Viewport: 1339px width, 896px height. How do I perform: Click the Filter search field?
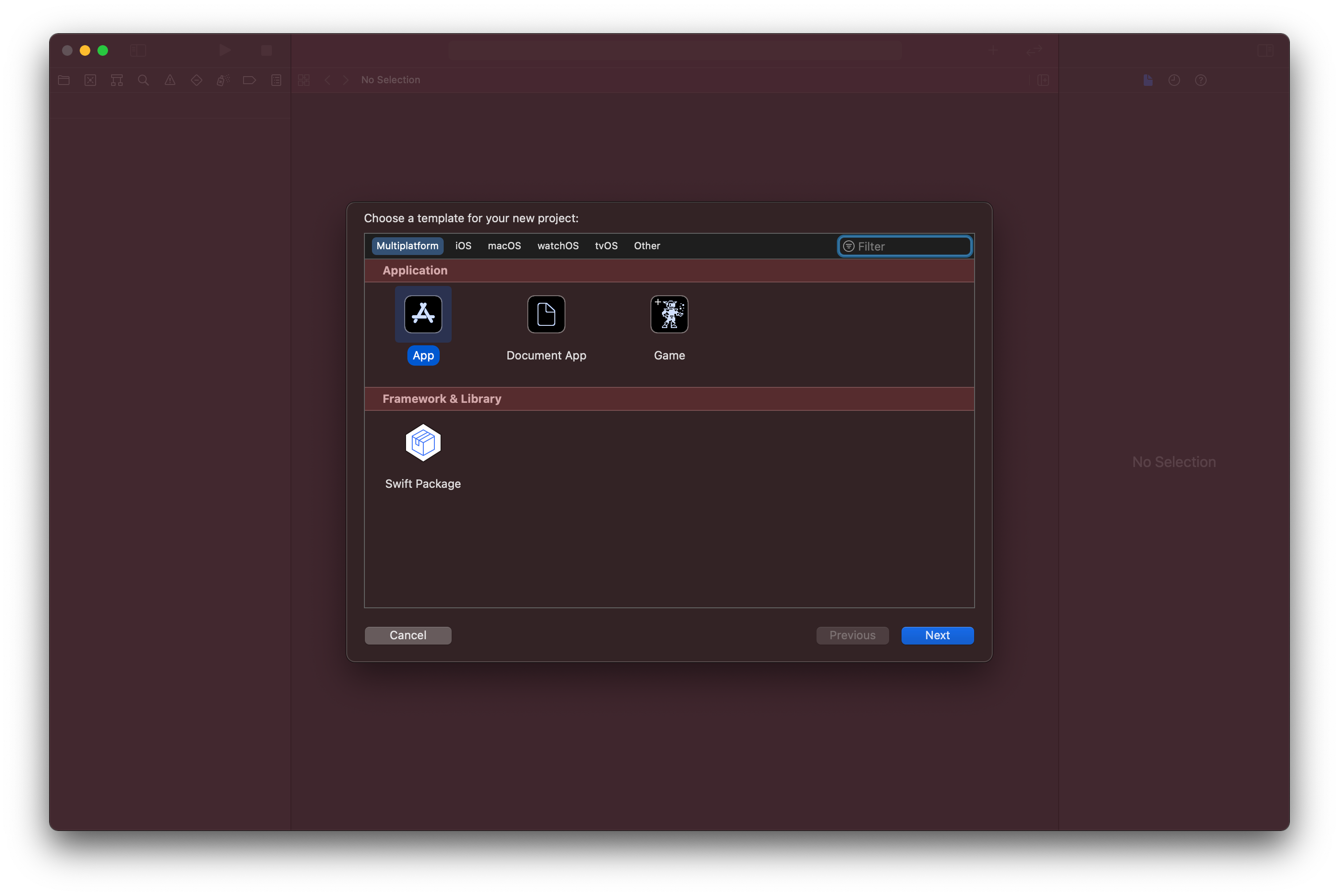click(x=905, y=246)
